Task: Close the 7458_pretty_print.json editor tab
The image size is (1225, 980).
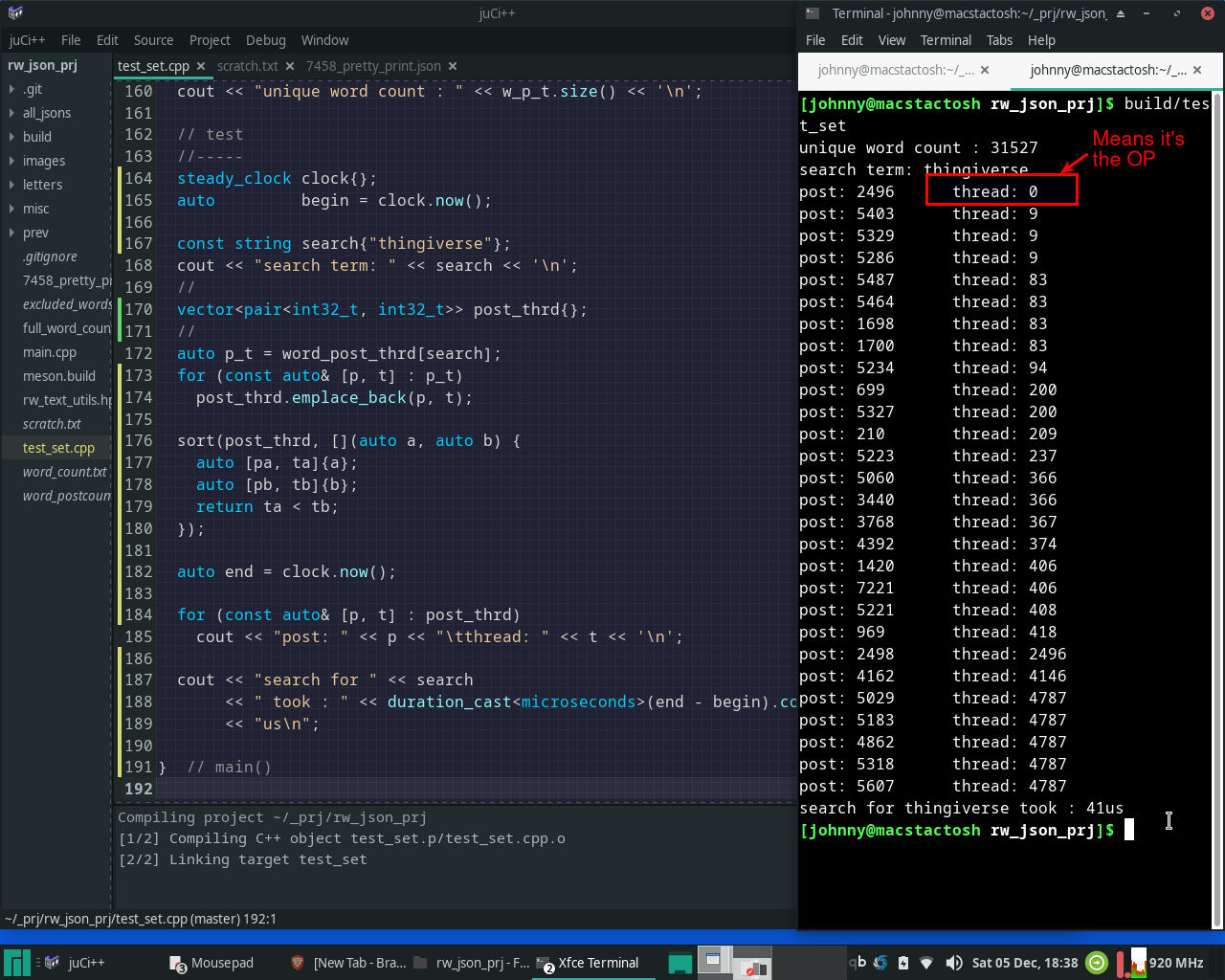Action: pyautogui.click(x=453, y=66)
